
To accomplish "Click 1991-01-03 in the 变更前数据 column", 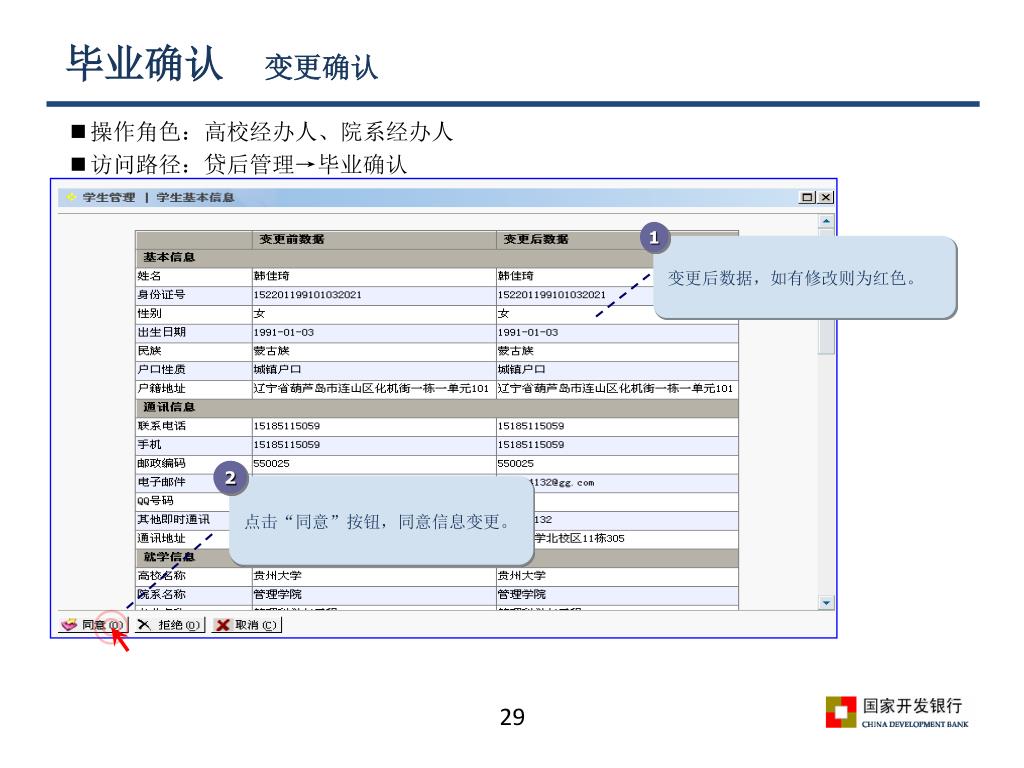I will pyautogui.click(x=284, y=332).
